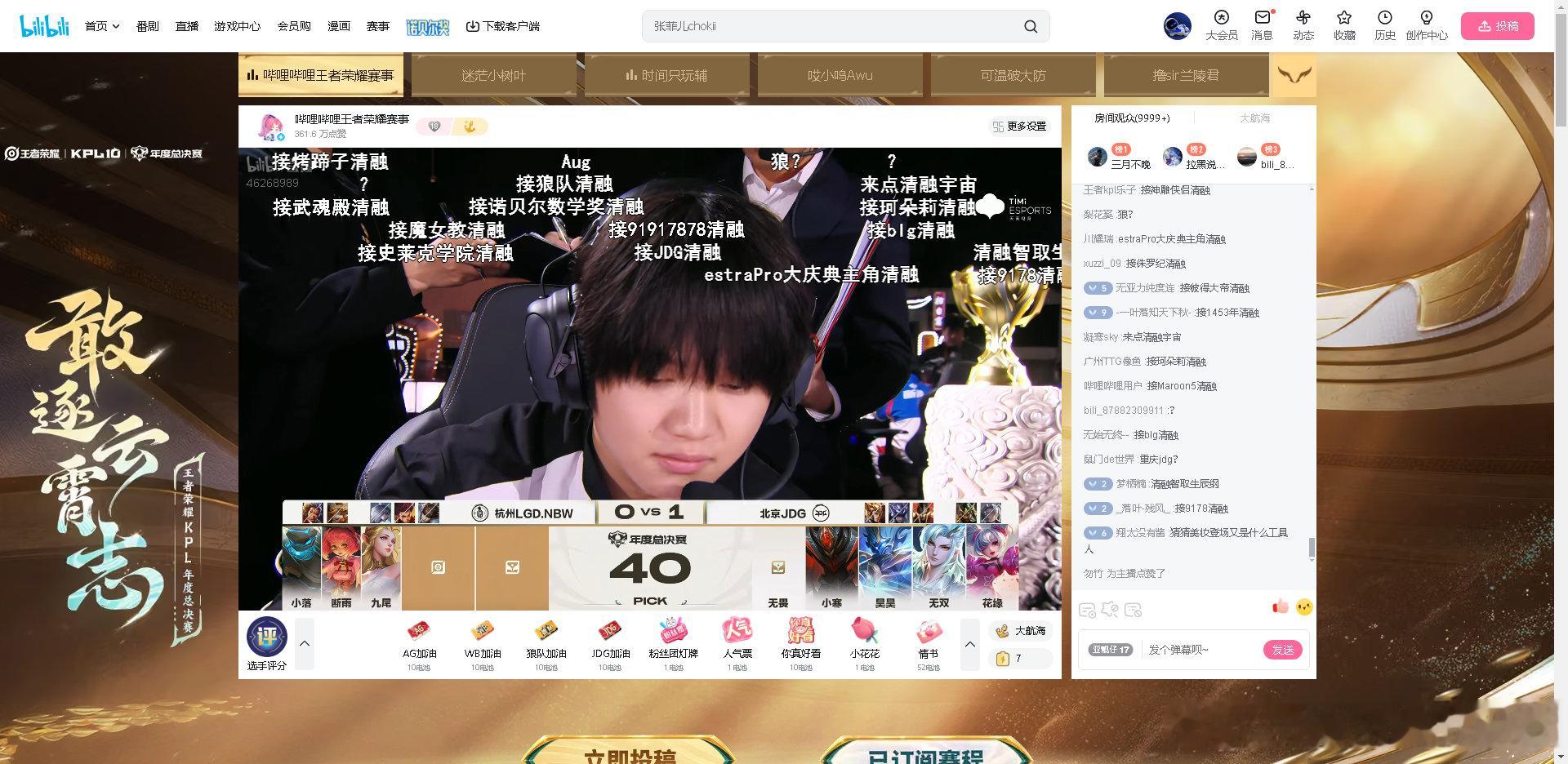Send 小花花 rose gift
This screenshot has height=764, width=1568.
coord(865,643)
